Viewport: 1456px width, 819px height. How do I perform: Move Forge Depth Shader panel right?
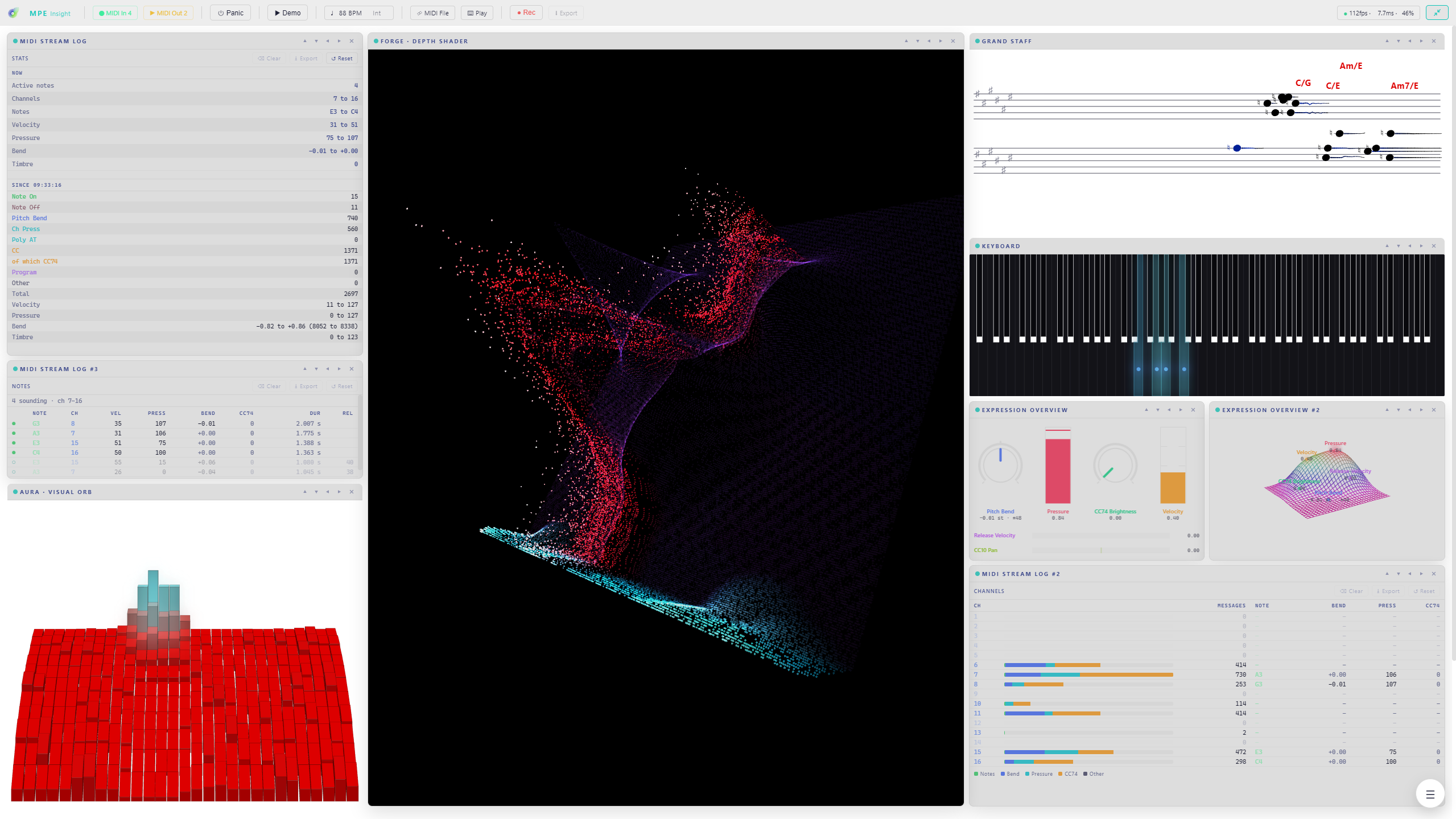point(941,41)
